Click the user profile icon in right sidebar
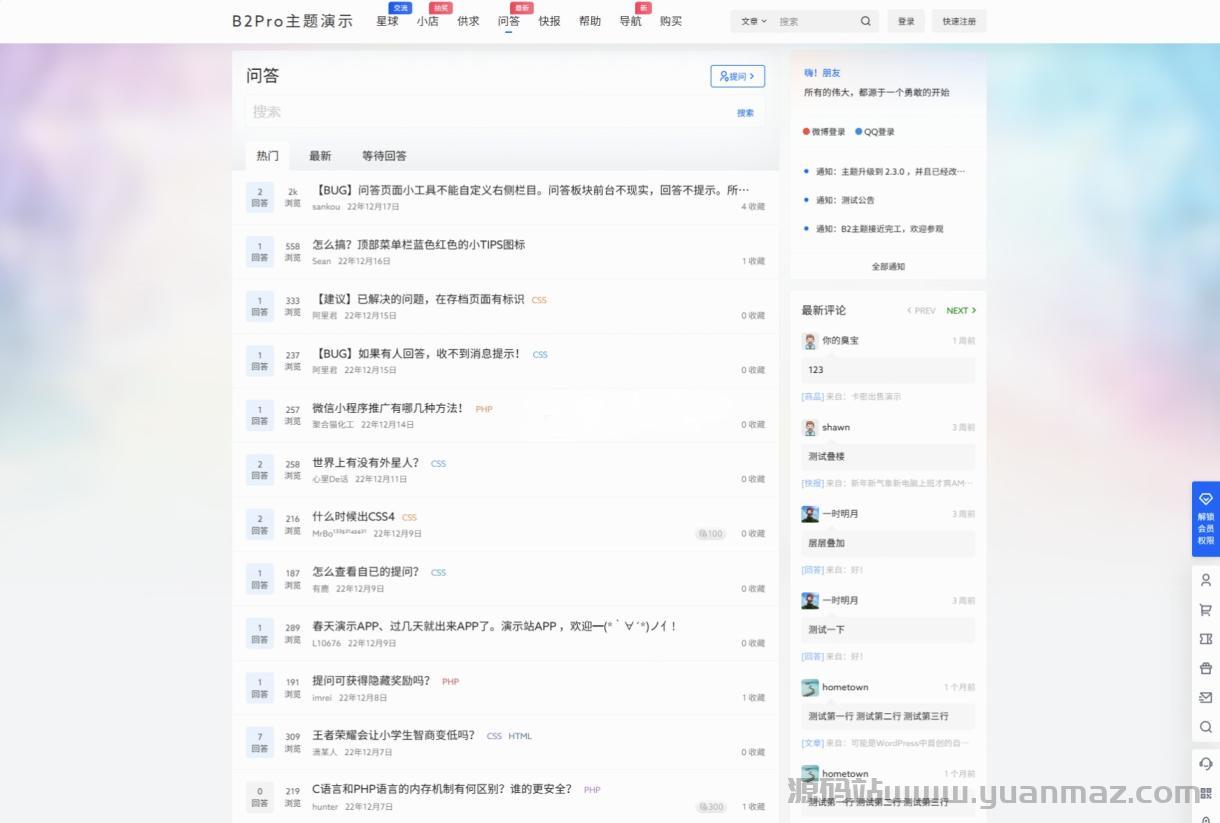 1205,580
